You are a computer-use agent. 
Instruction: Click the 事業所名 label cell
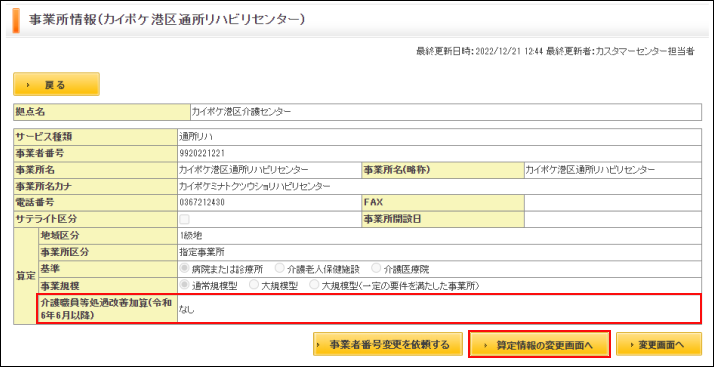point(96,170)
